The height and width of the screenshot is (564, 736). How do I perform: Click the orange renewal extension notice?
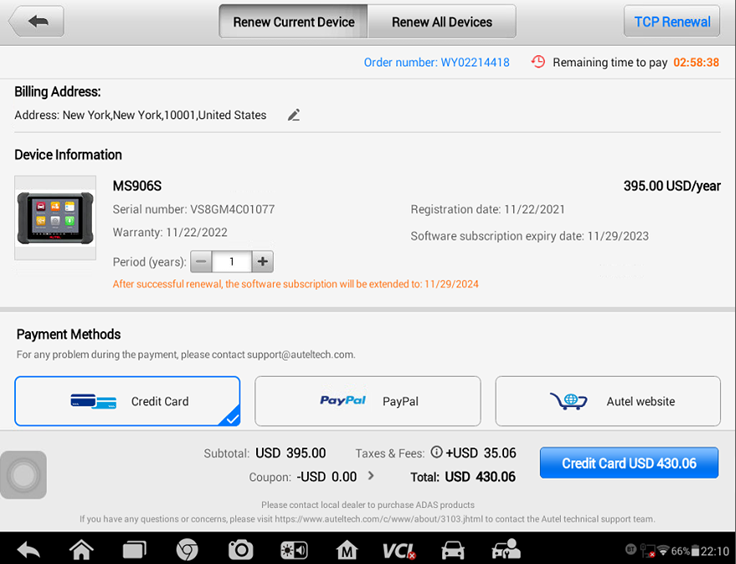(295, 284)
